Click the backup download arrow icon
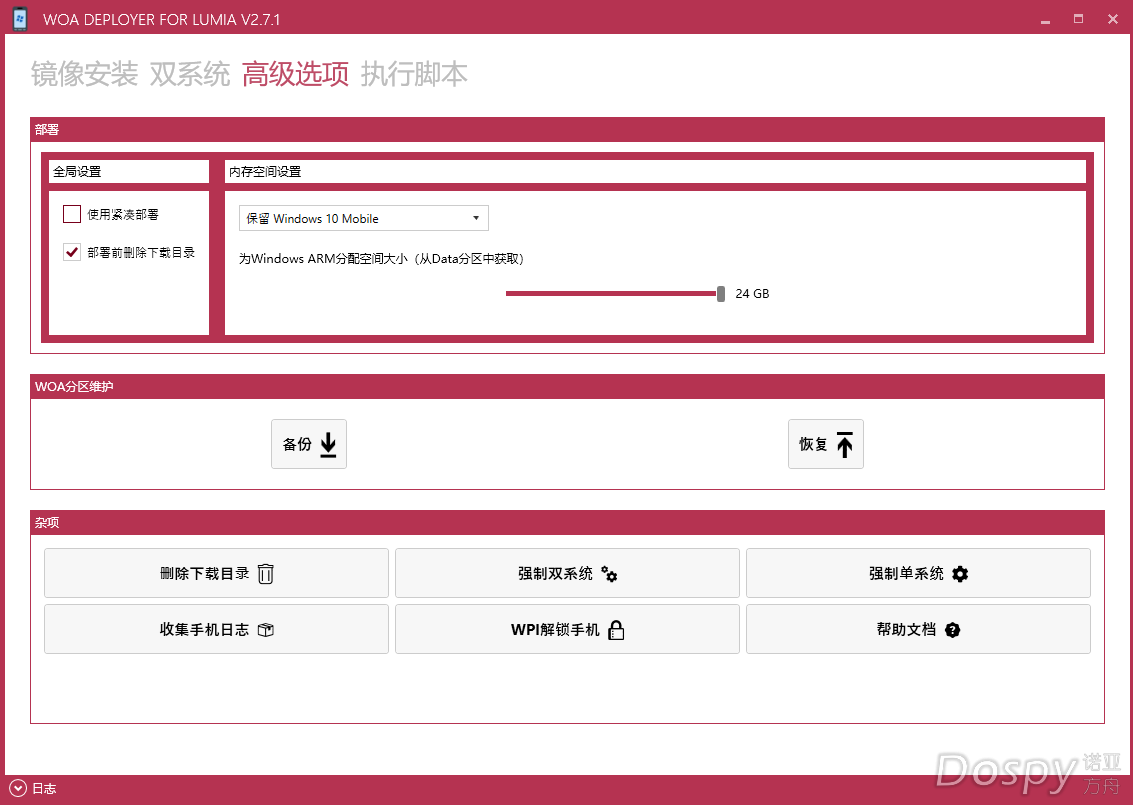Viewport: 1133px width, 805px height. coord(328,445)
